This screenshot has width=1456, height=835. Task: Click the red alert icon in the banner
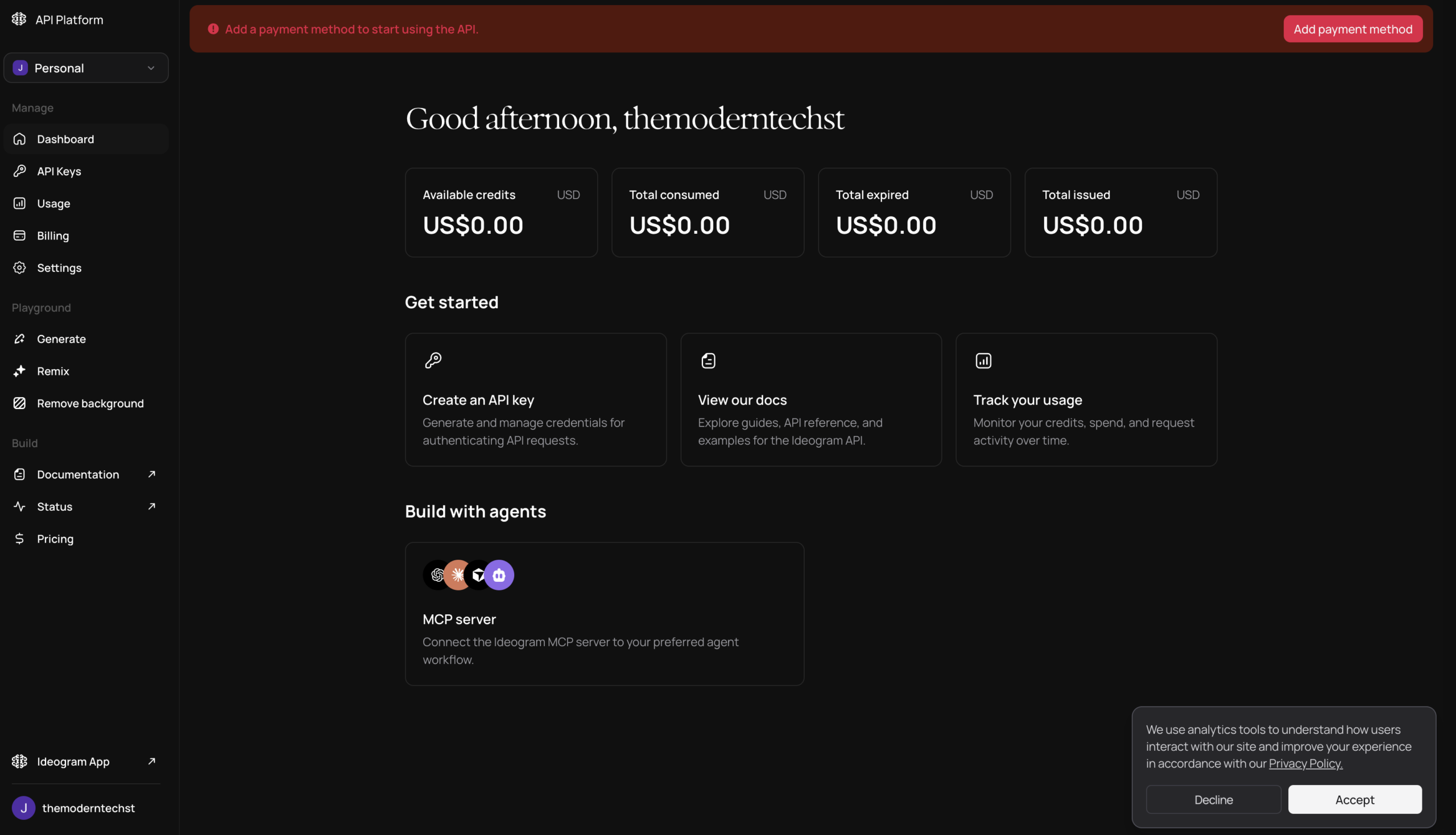click(x=213, y=28)
